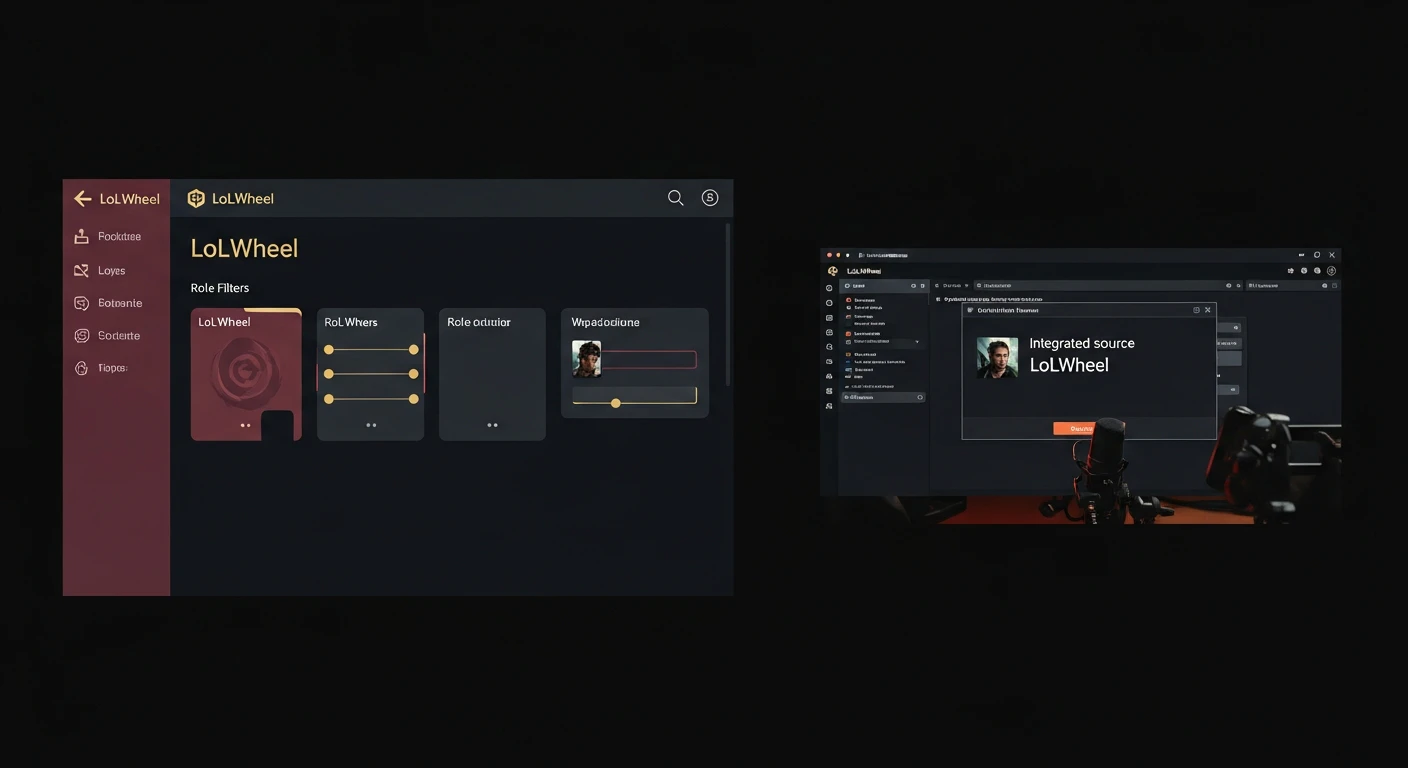This screenshot has height=768, width=1408.
Task: Click the hexagon LoLWheel logo in header
Action: [x=196, y=199]
